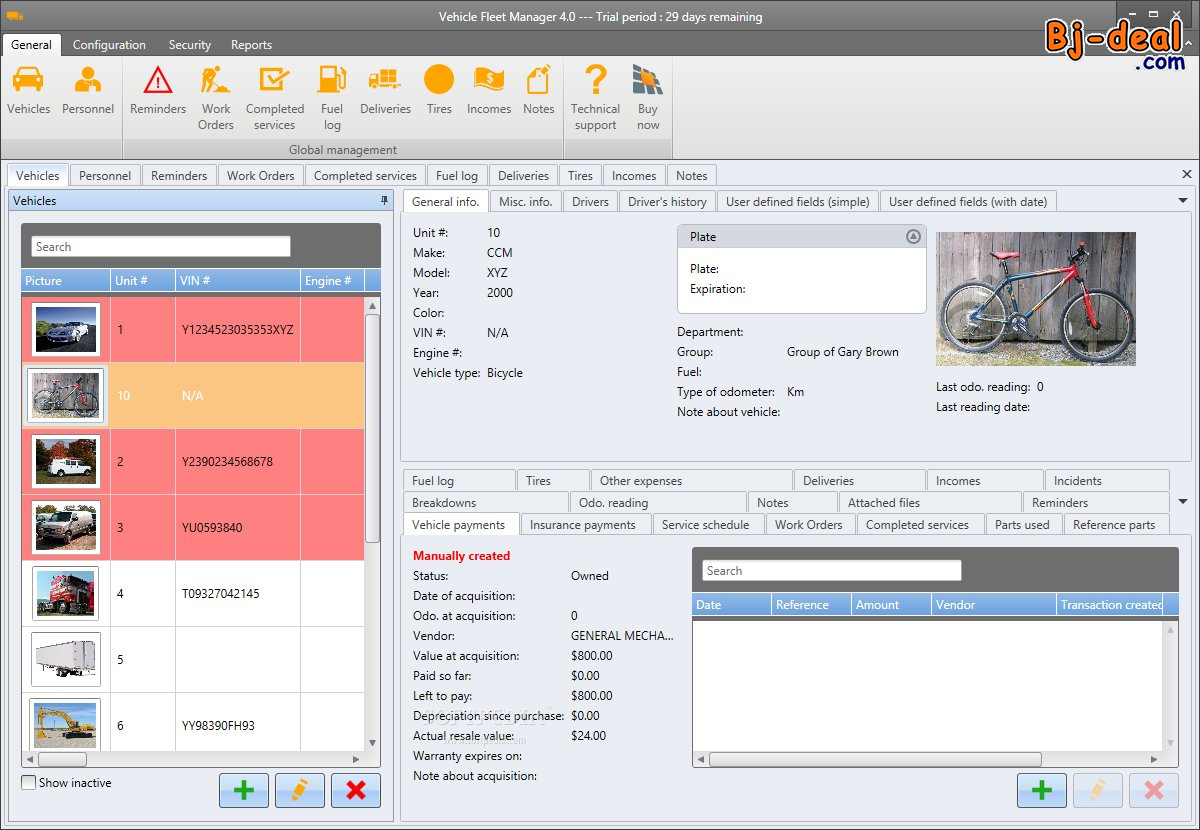
Task: Click the pencil icon to edit a payment
Action: (1098, 790)
